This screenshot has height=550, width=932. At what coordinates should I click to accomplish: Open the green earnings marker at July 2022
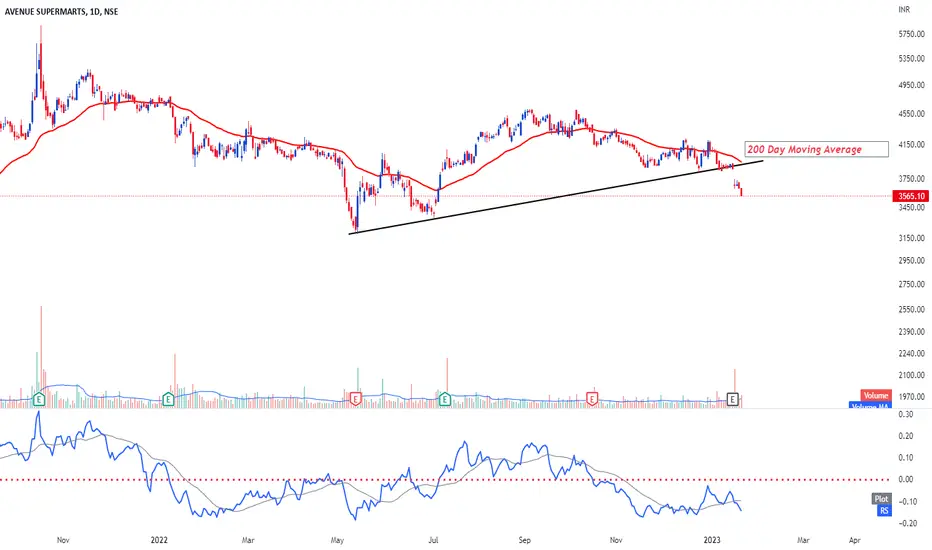pos(445,399)
